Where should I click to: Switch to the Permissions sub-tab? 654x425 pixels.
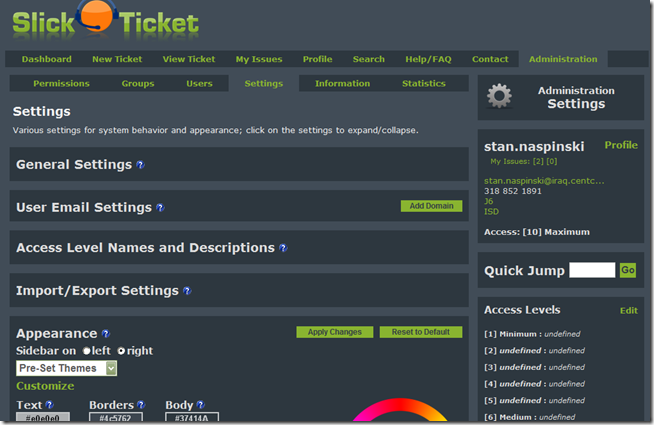tap(61, 84)
